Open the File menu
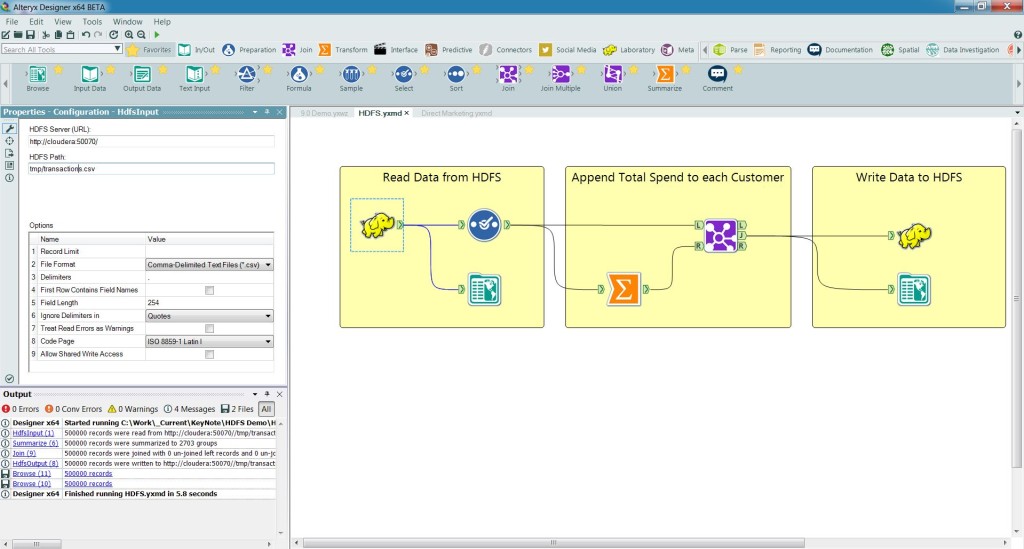 (12, 22)
